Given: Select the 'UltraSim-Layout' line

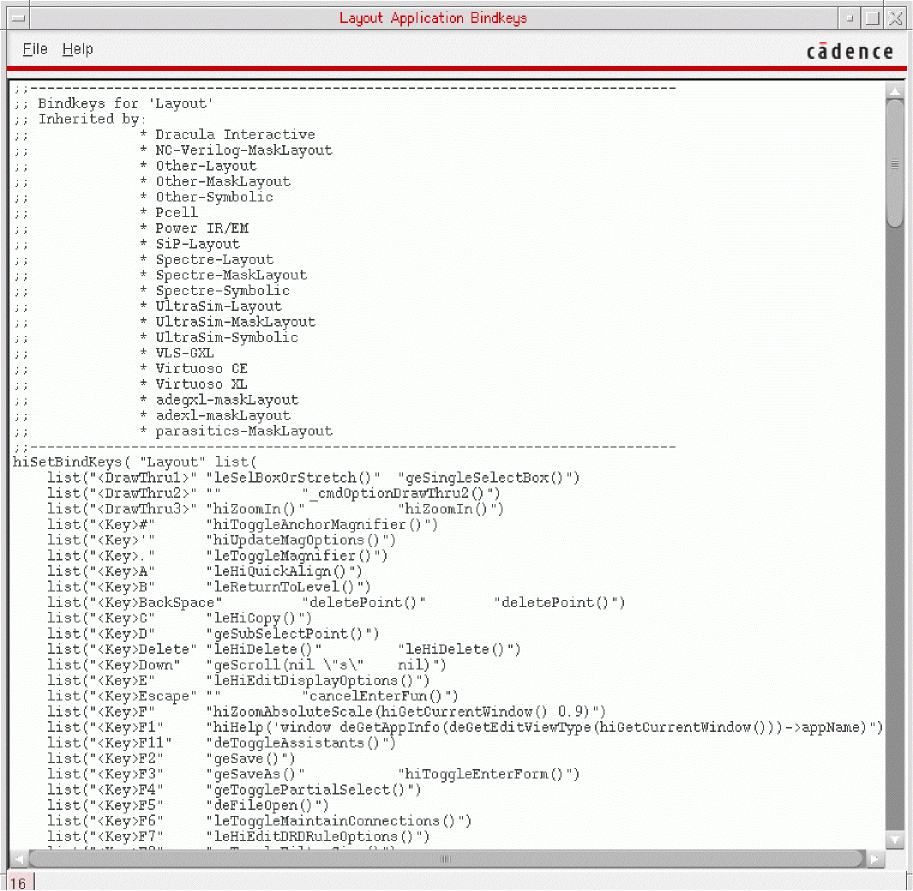Looking at the screenshot, I should click(x=211, y=306).
